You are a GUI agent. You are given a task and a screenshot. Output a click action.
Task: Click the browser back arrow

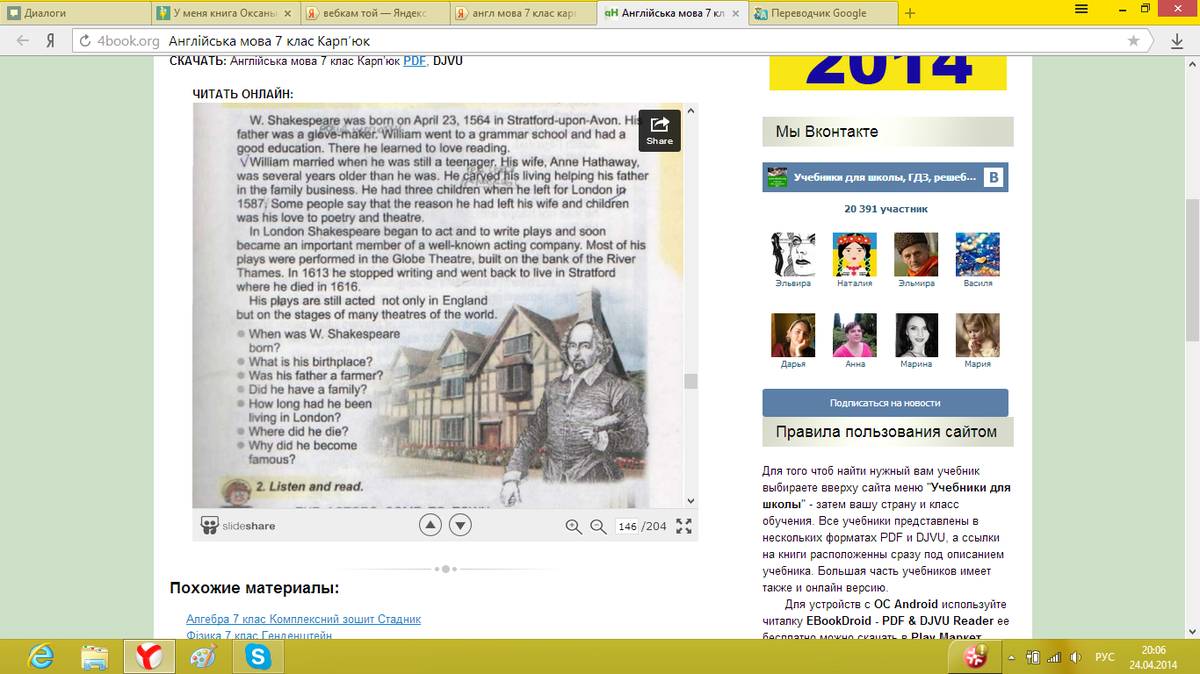tap(22, 41)
